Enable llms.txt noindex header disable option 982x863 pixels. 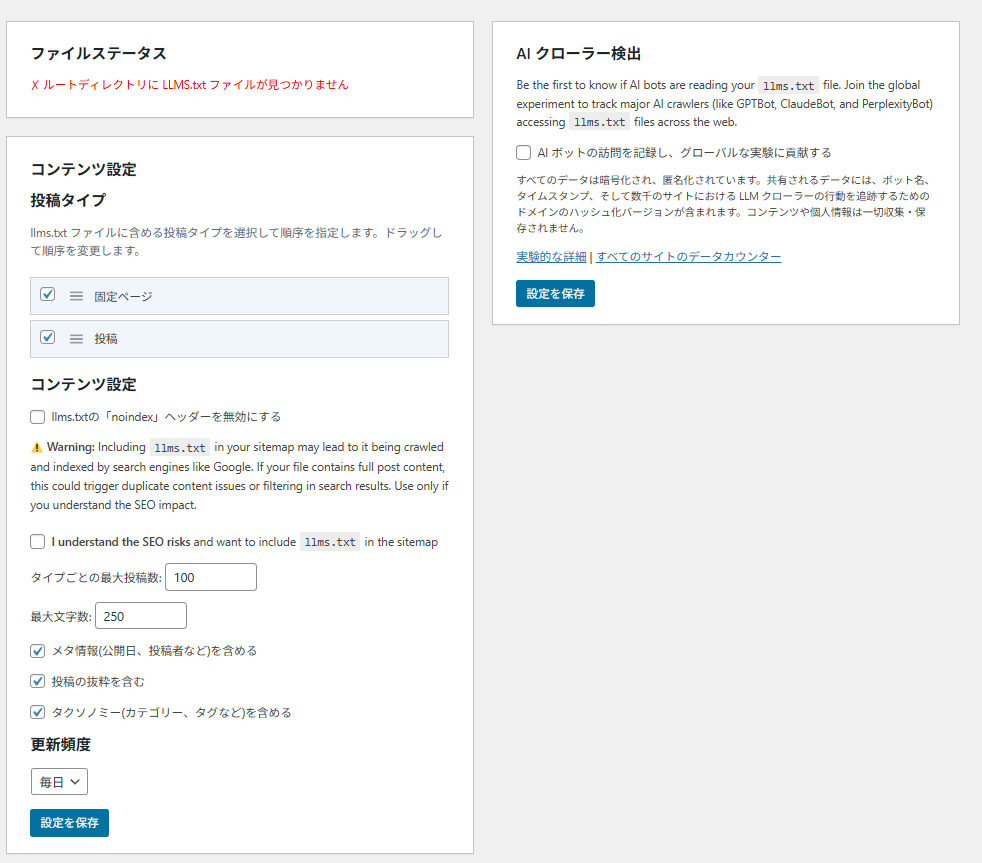[38, 417]
